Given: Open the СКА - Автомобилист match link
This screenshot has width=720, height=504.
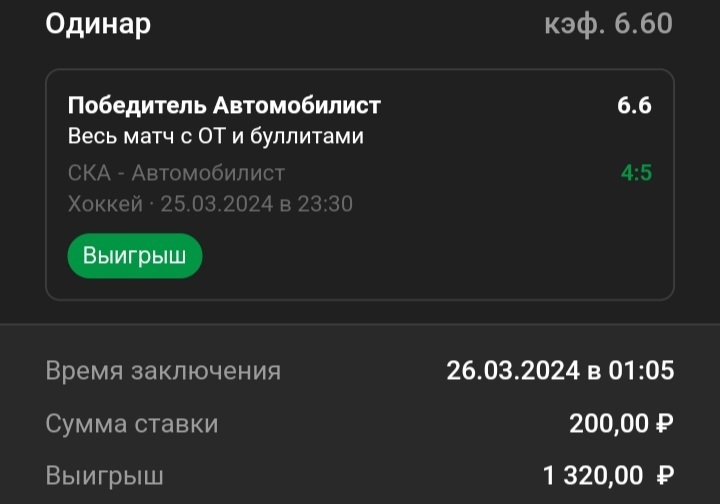Looking at the screenshot, I should (x=176, y=173).
